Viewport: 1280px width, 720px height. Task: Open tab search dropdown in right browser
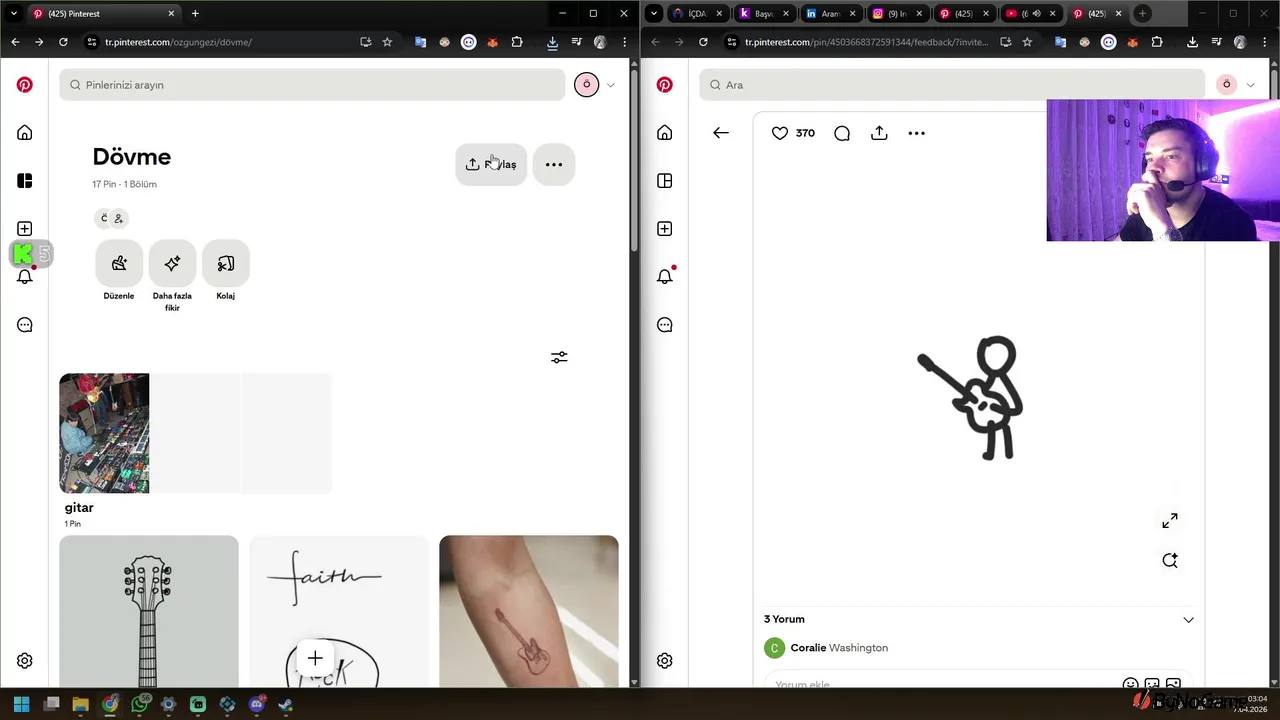coord(654,14)
